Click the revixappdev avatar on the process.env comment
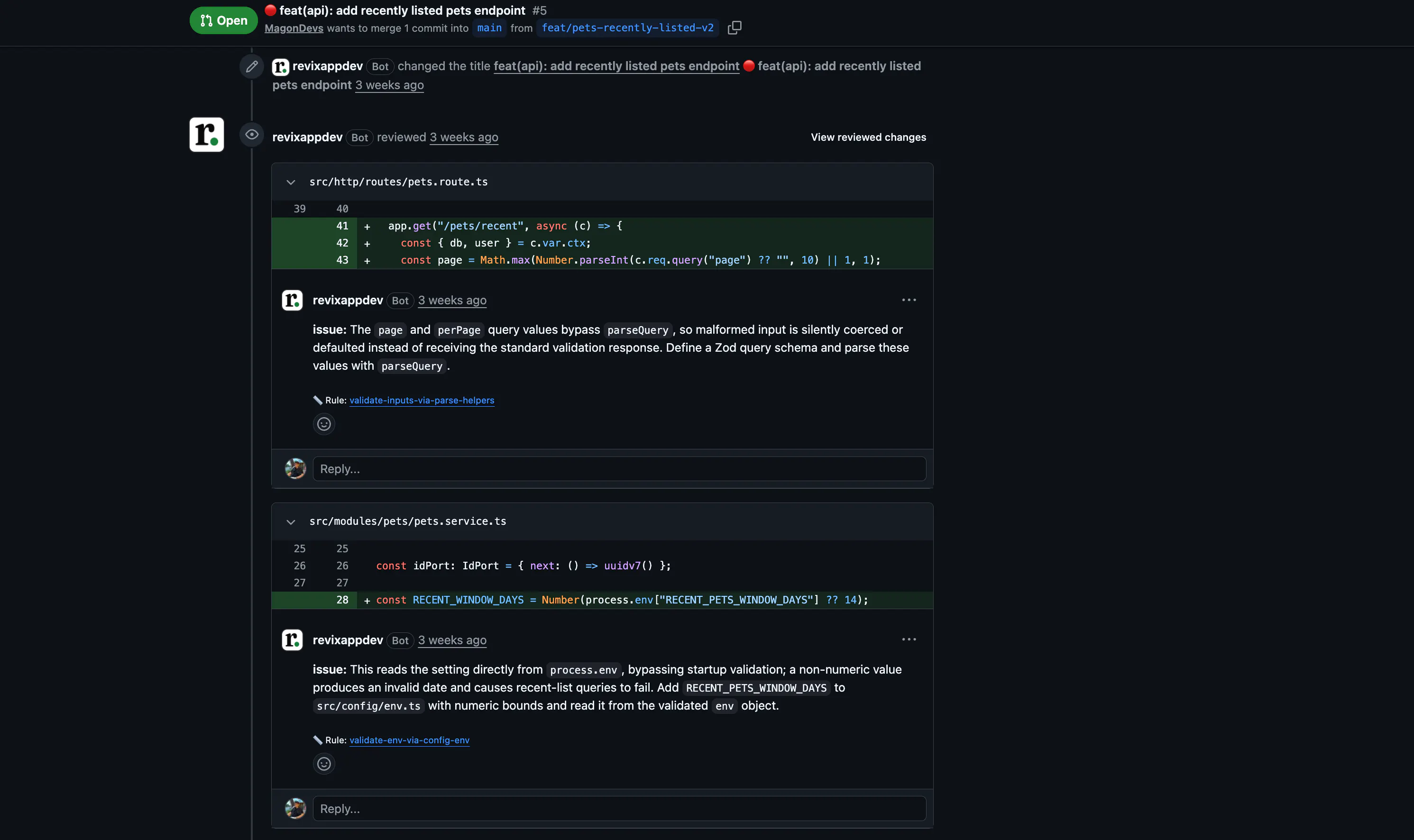1414x840 pixels. (x=292, y=640)
